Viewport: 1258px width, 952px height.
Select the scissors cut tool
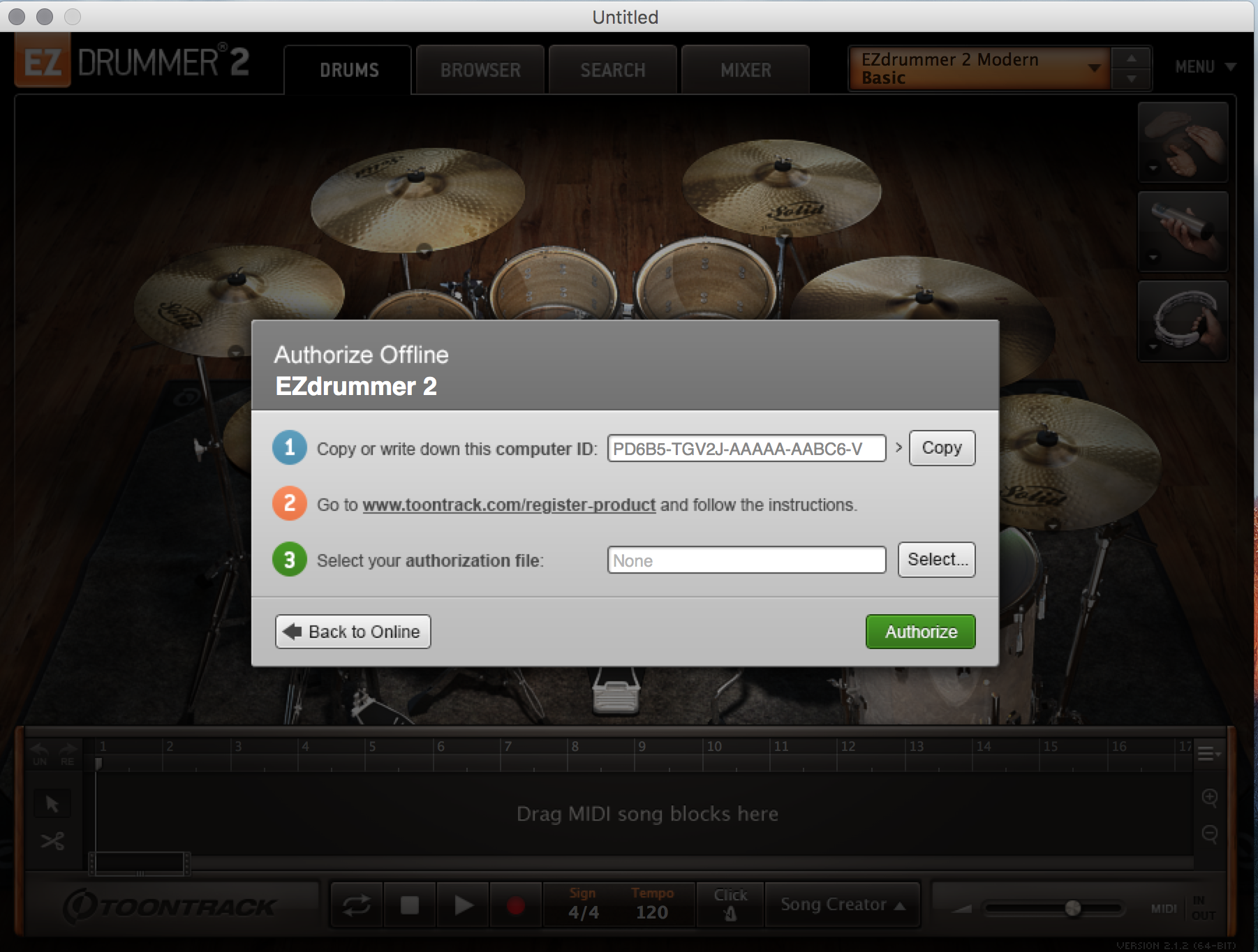(52, 841)
